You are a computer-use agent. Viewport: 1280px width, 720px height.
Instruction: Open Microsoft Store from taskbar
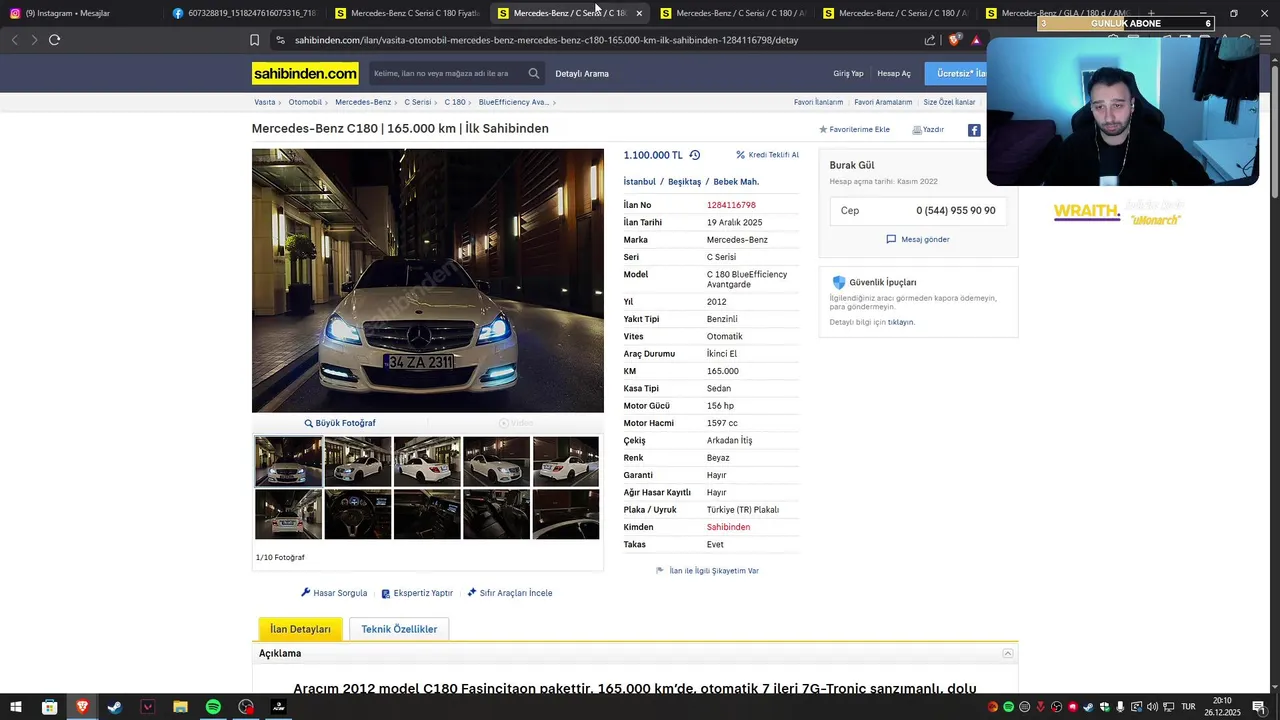[x=49, y=707]
